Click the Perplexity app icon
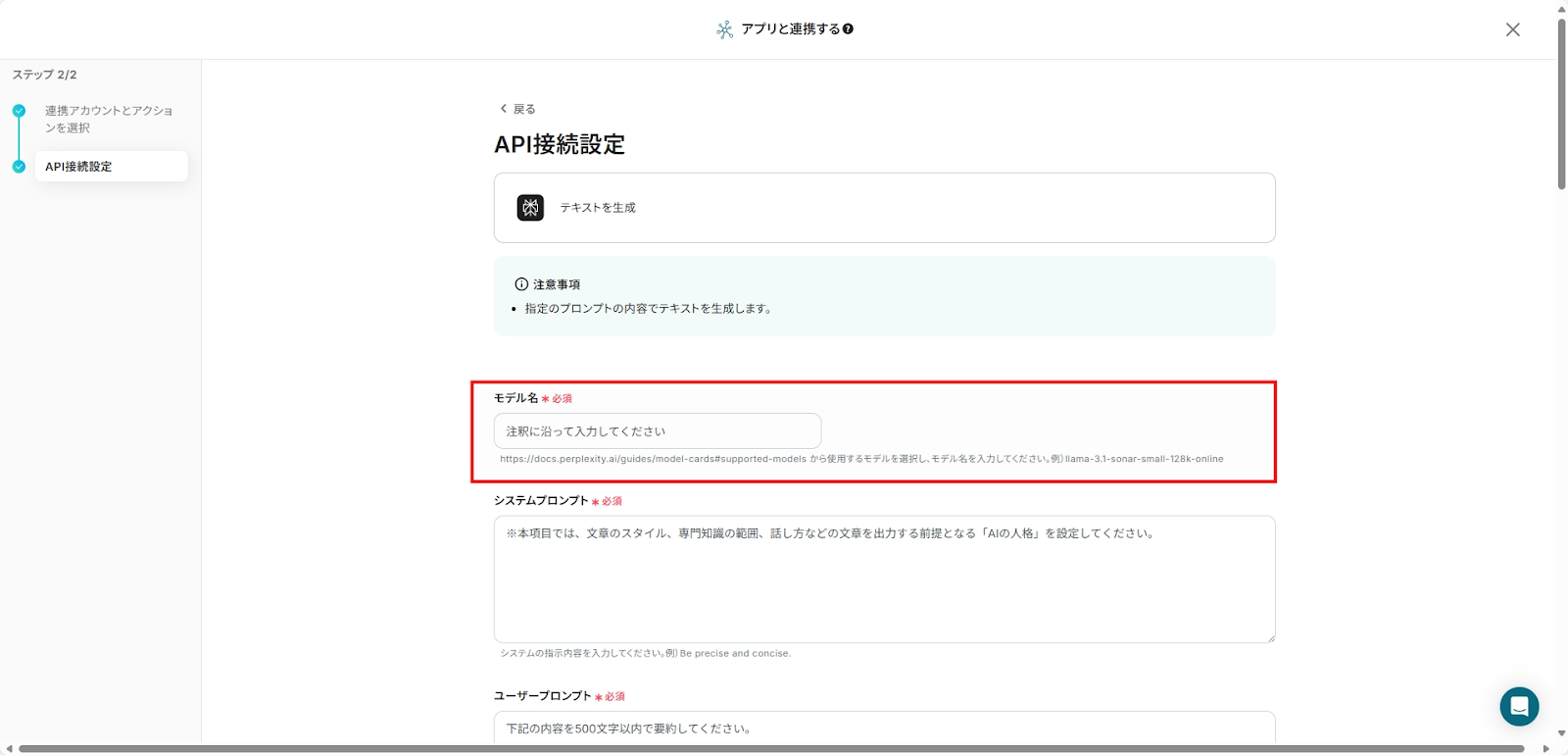 [530, 208]
